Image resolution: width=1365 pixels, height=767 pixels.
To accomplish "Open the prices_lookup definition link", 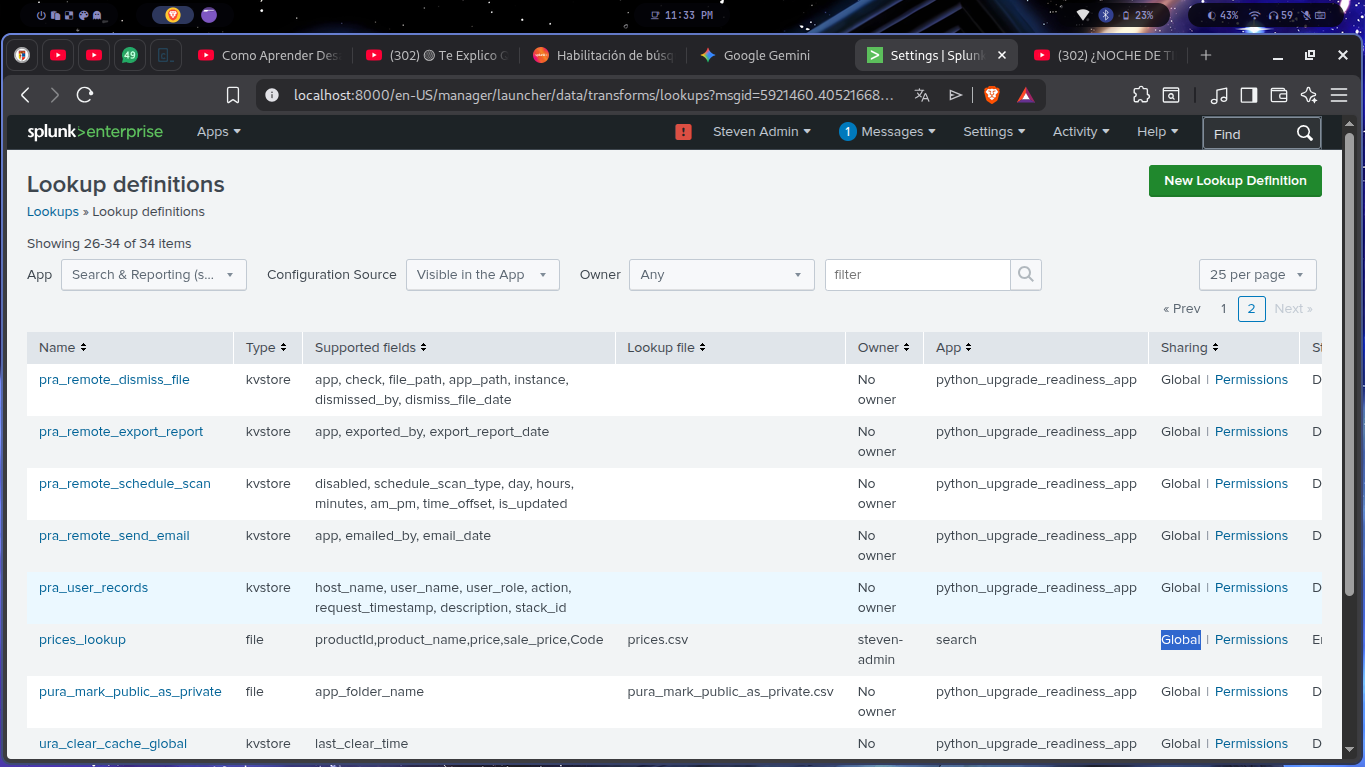I will pyautogui.click(x=82, y=639).
